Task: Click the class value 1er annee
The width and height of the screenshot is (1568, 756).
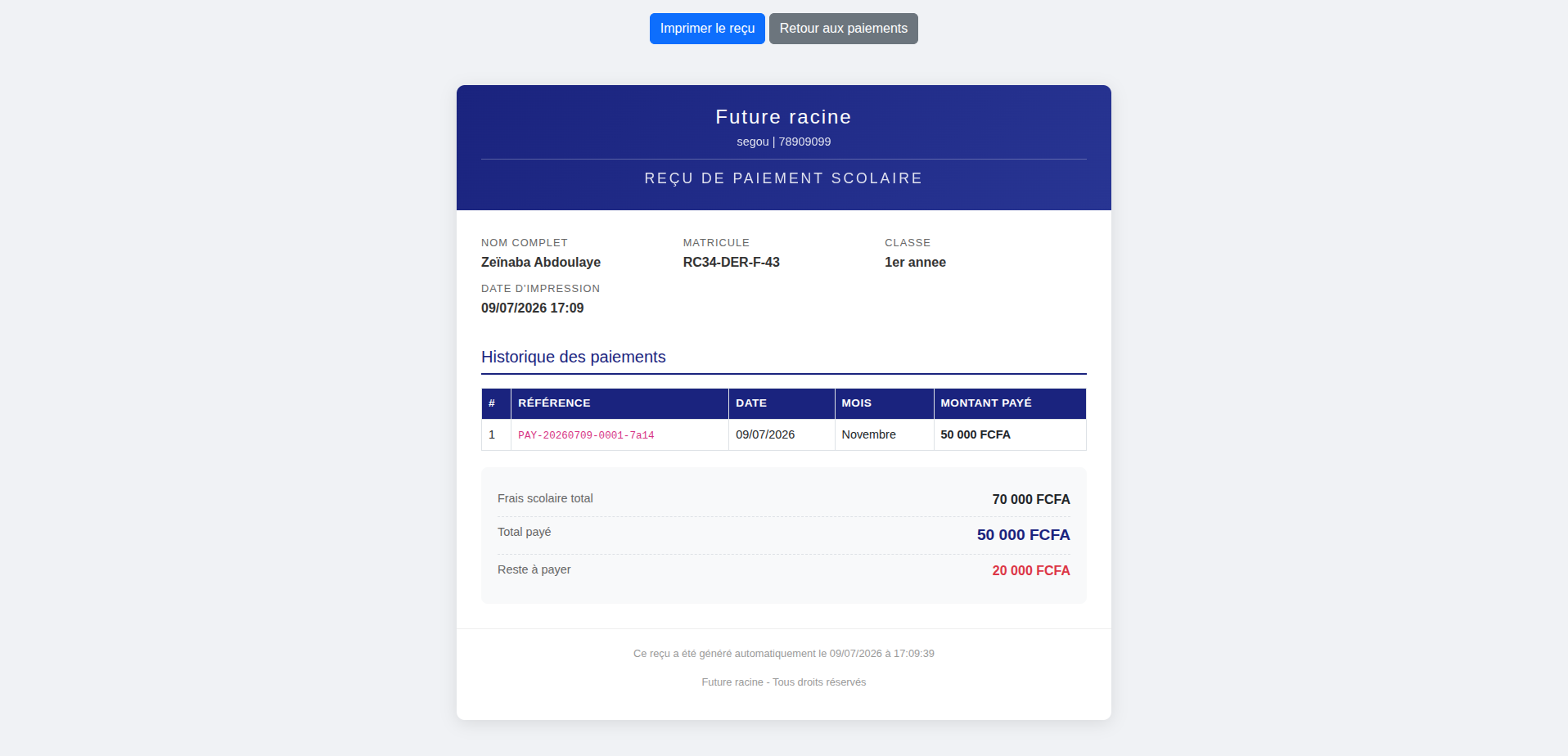Action: point(915,262)
